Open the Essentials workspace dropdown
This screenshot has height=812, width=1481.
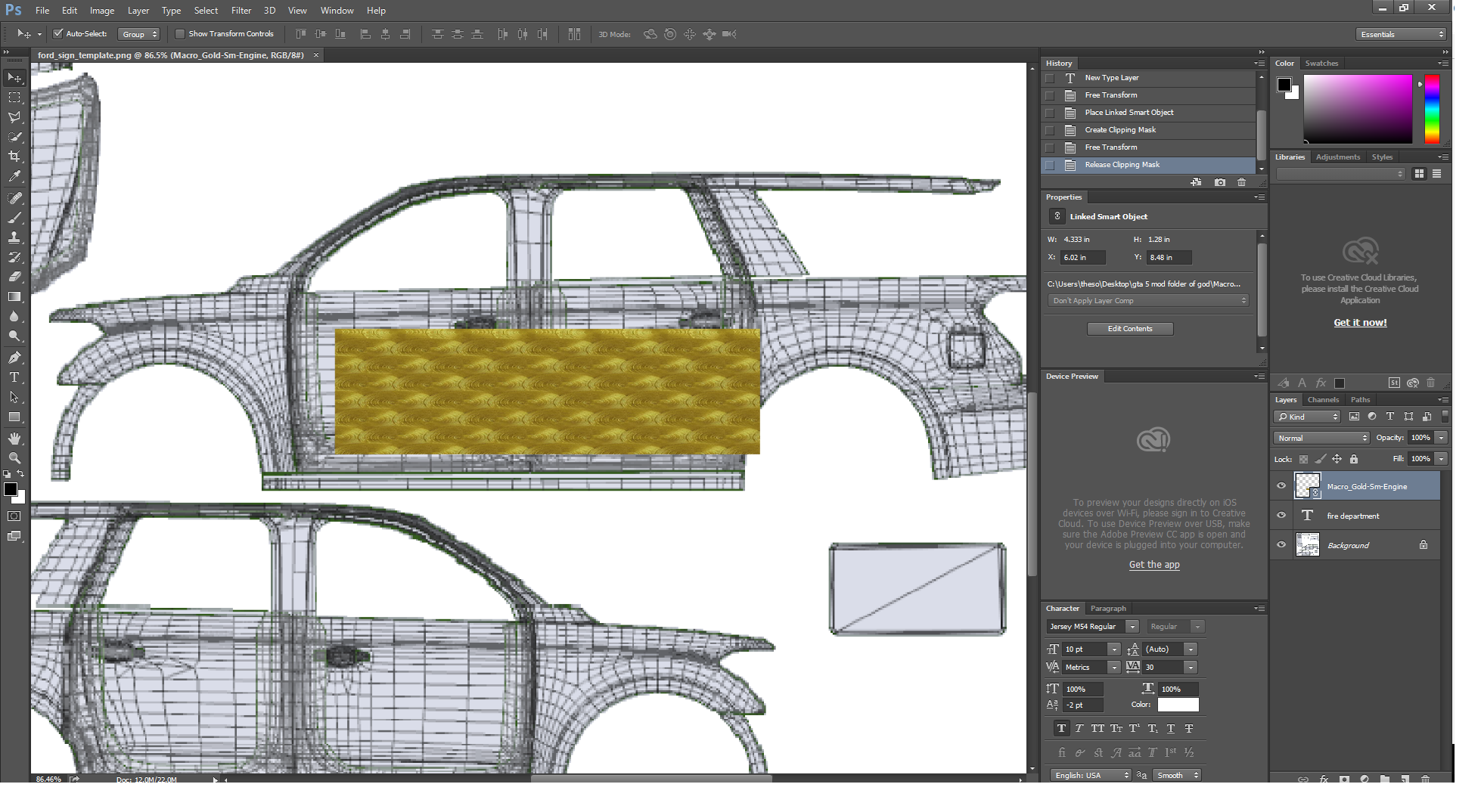pos(1401,34)
